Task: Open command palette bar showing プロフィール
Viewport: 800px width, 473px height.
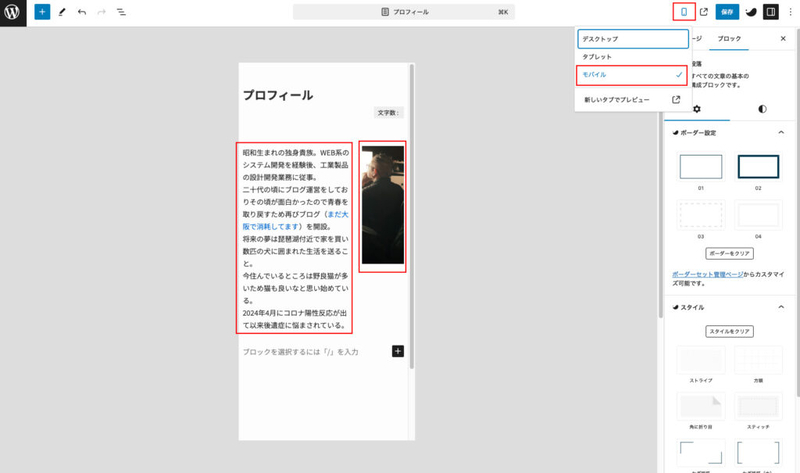Action: coord(404,12)
